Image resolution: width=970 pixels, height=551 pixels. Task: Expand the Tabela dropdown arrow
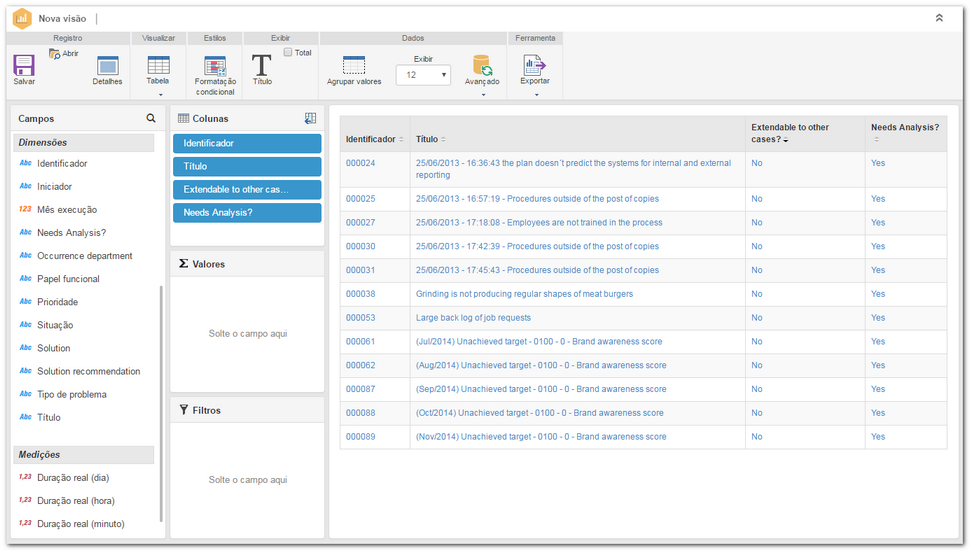[161, 95]
